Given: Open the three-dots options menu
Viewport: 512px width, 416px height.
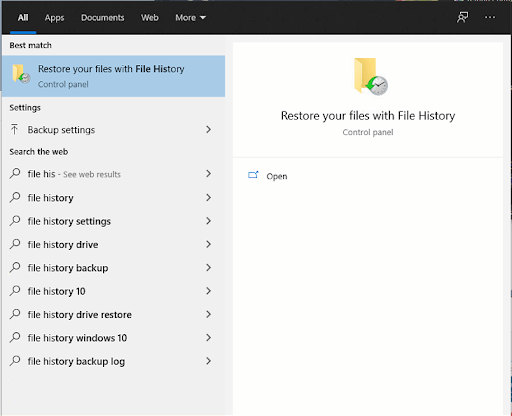Looking at the screenshot, I should (490, 17).
